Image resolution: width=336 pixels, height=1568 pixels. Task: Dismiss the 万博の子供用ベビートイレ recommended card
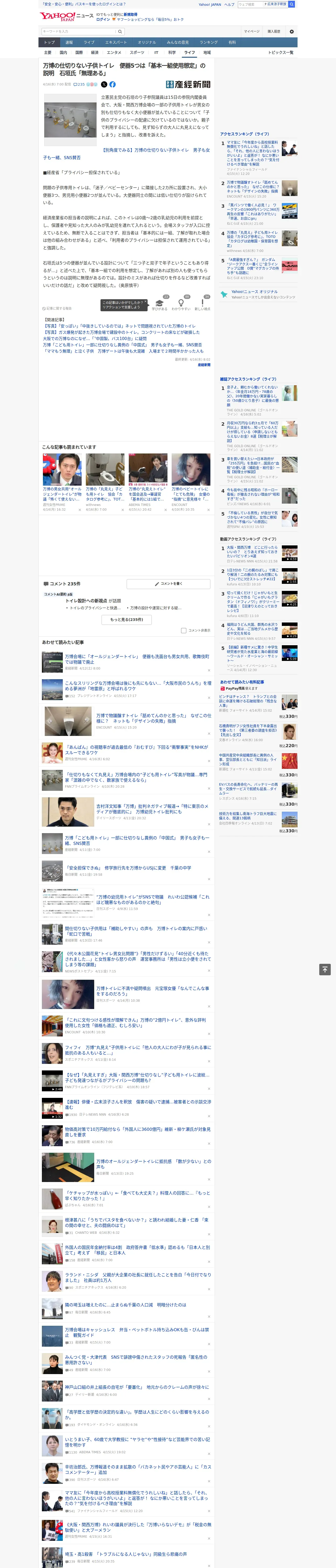[208, 510]
